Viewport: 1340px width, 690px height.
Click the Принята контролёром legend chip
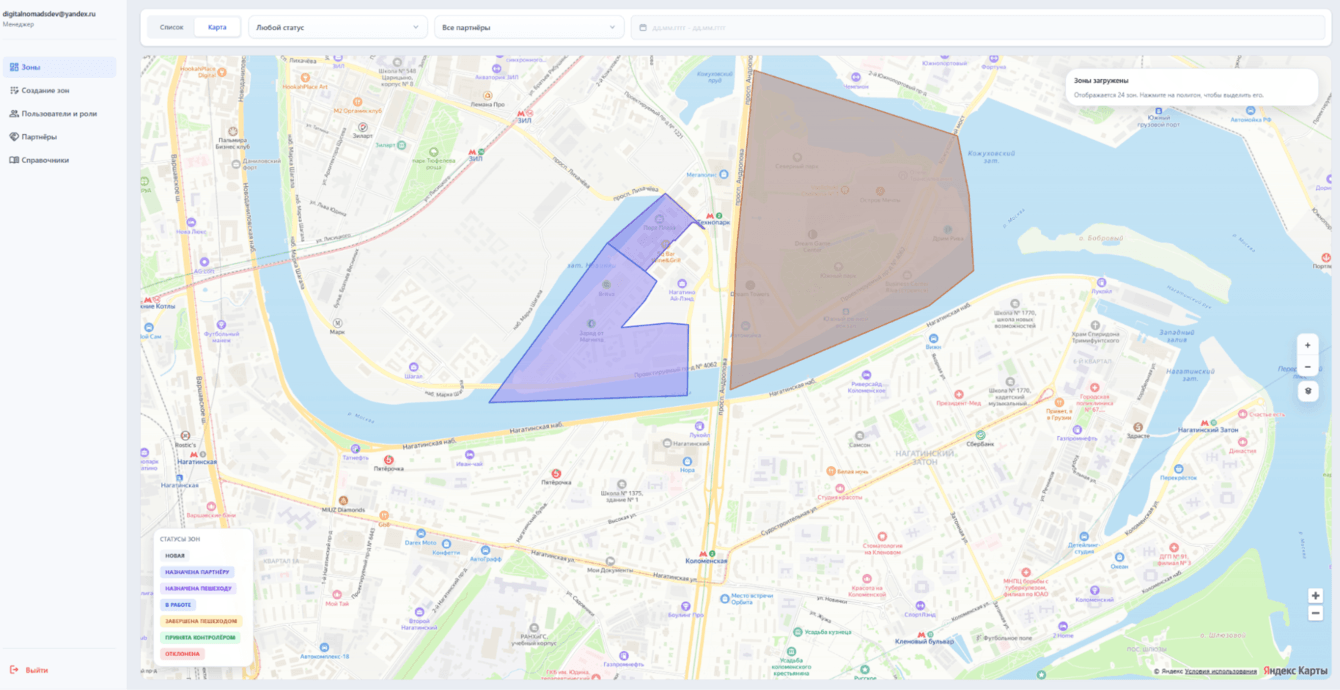pyautogui.click(x=201, y=637)
